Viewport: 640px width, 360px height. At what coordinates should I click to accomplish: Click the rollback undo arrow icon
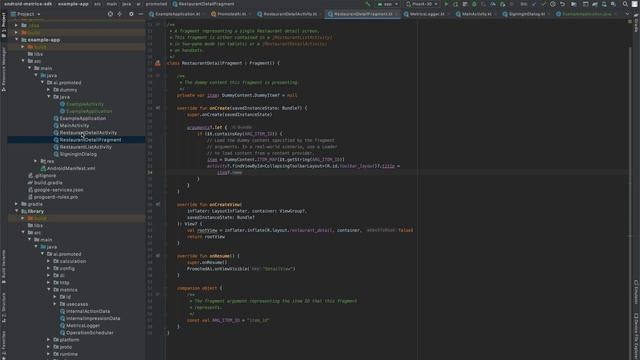click(562, 4)
